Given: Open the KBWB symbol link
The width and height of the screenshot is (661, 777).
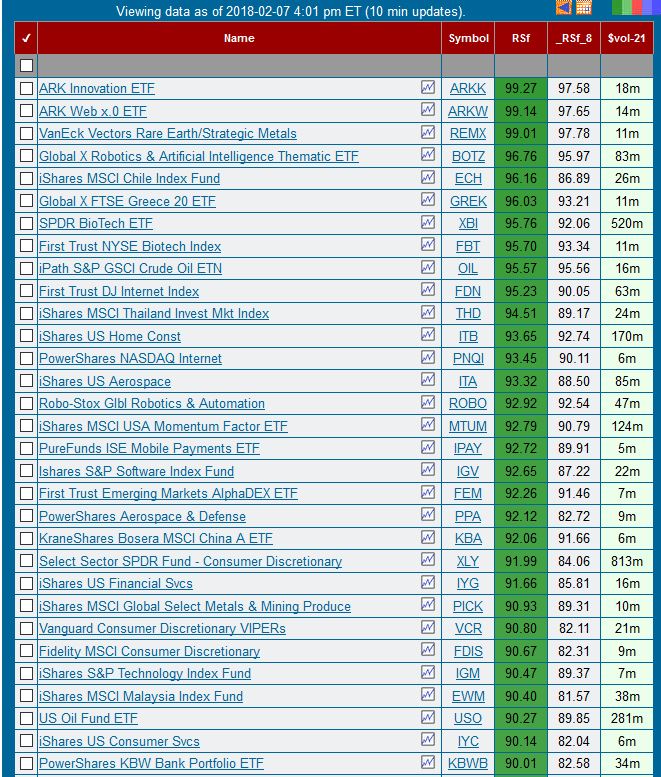Looking at the screenshot, I should pyautogui.click(x=468, y=763).
